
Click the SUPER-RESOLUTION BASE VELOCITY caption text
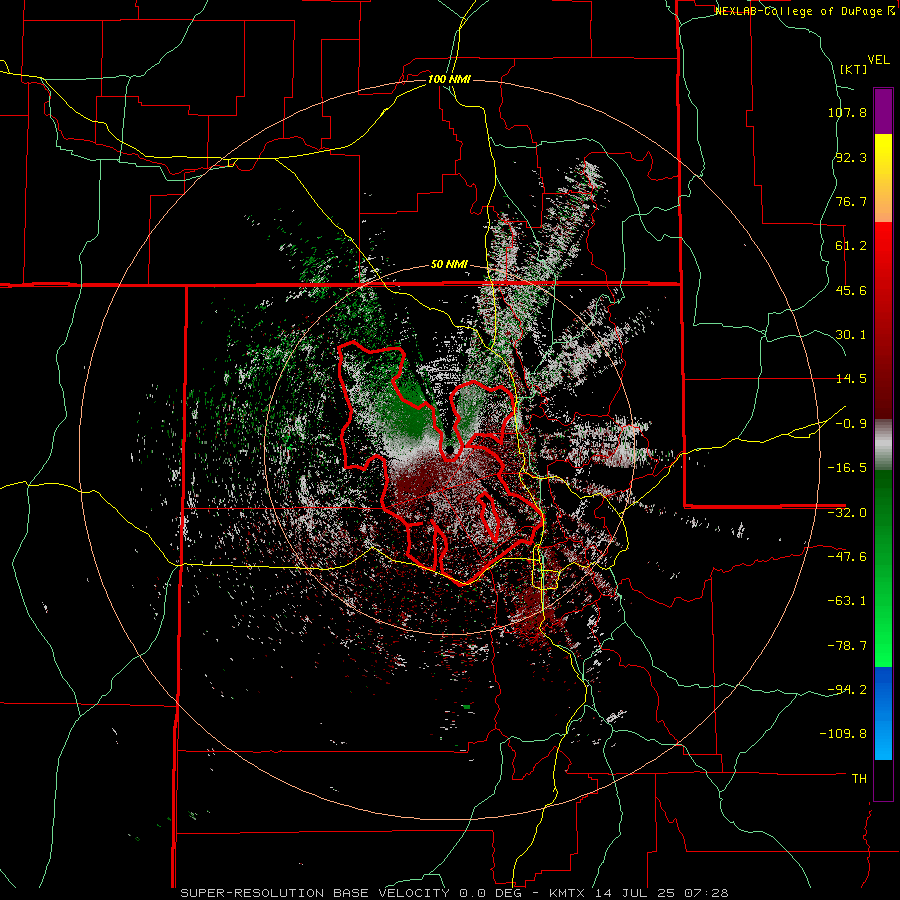coord(317,893)
